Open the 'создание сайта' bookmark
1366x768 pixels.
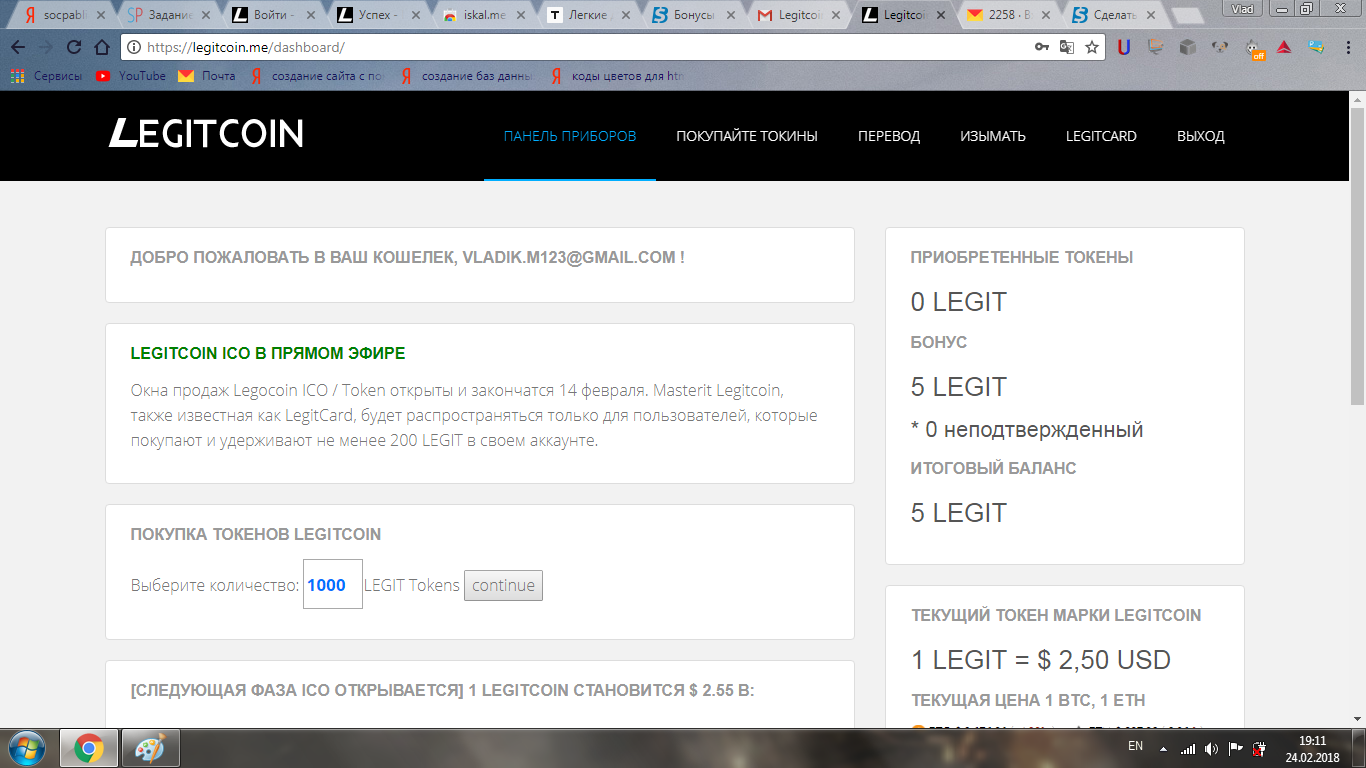[318, 76]
